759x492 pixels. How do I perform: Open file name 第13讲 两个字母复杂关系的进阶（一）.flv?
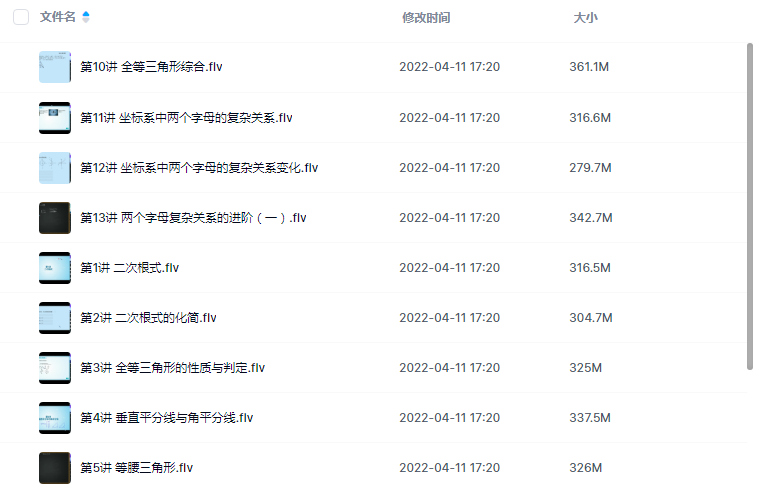(193, 218)
